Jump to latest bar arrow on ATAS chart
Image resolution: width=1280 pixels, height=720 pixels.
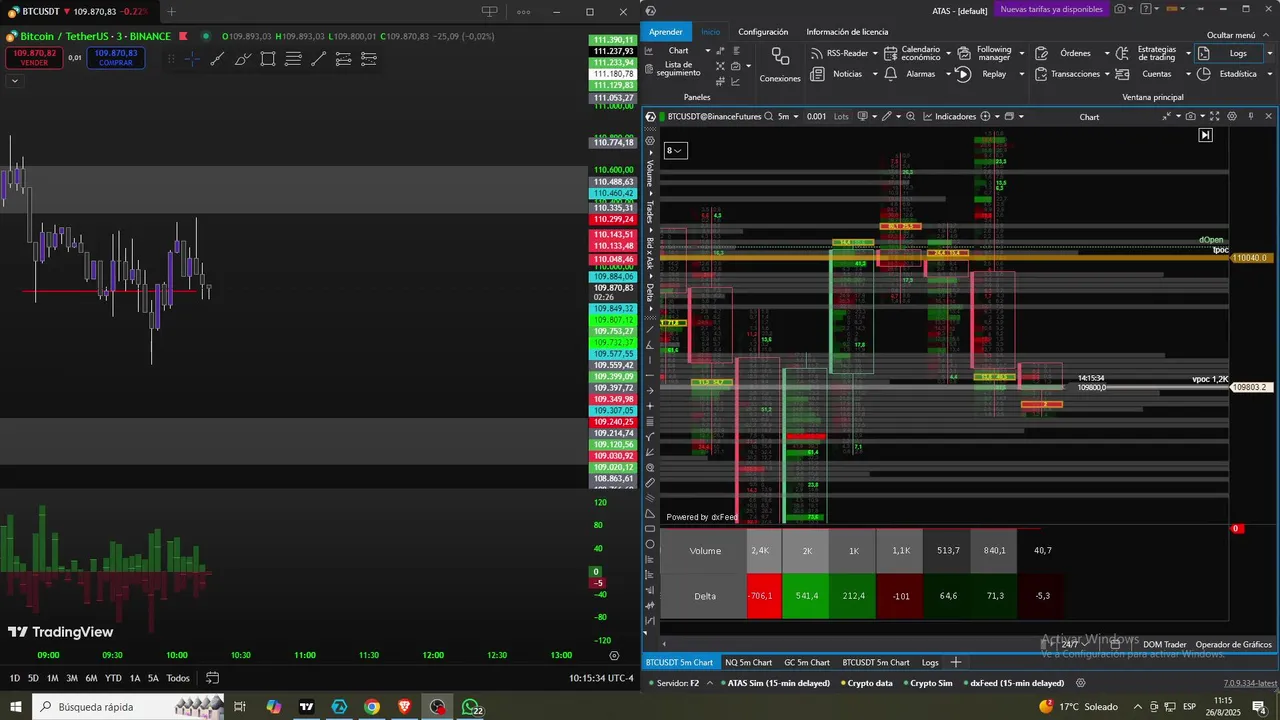coord(1205,134)
